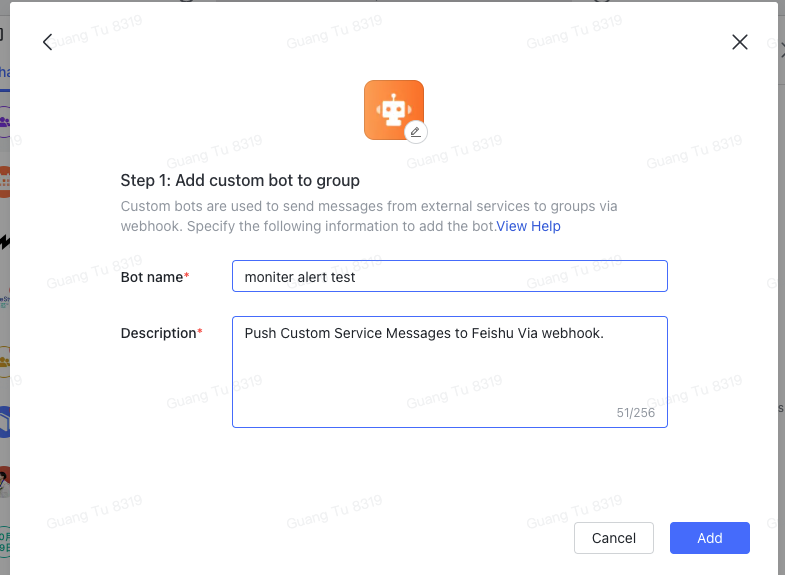The height and width of the screenshot is (575, 785).
Task: Go back using the left chevron arrow
Action: (48, 42)
